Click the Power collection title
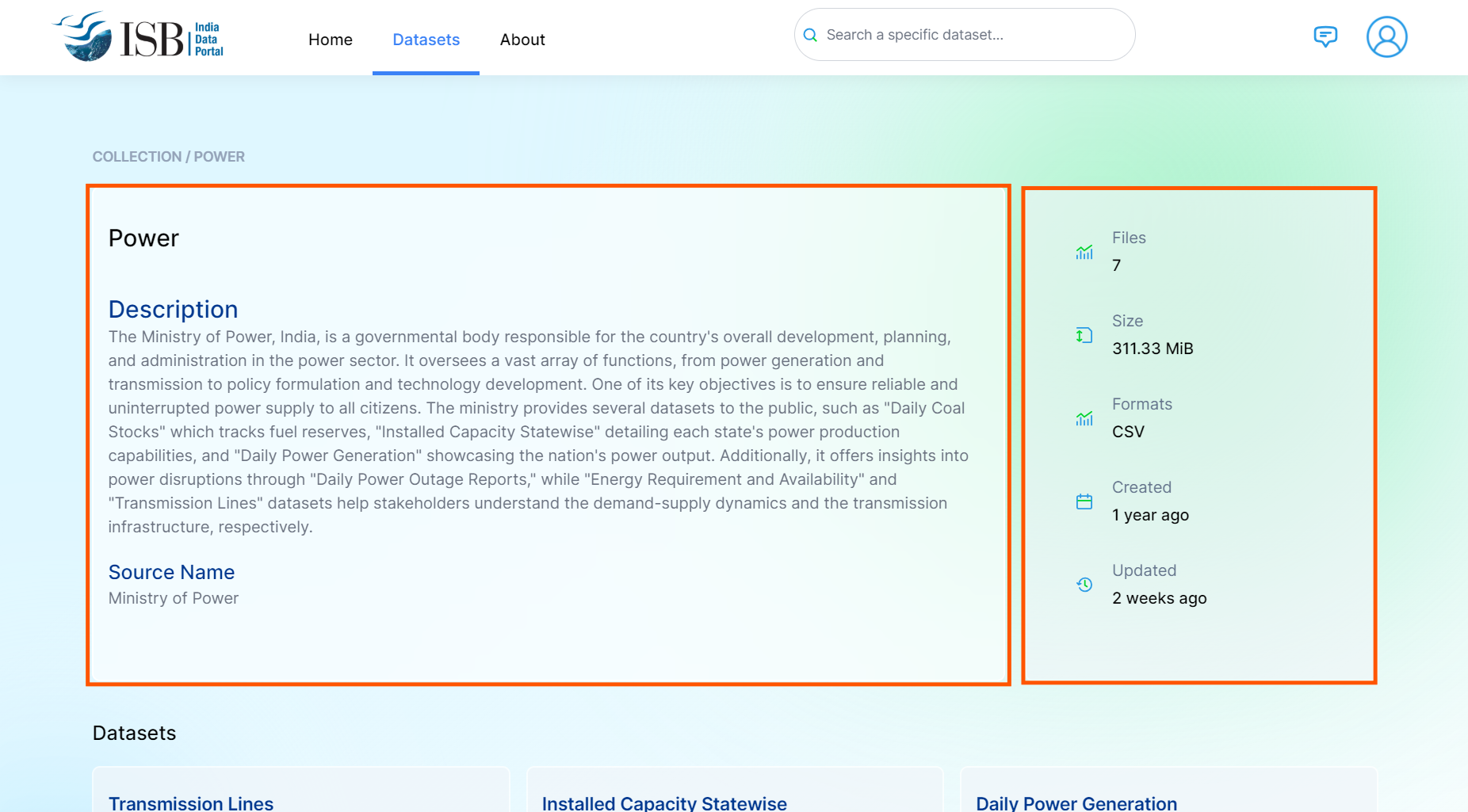The width and height of the screenshot is (1468, 812). 143,238
